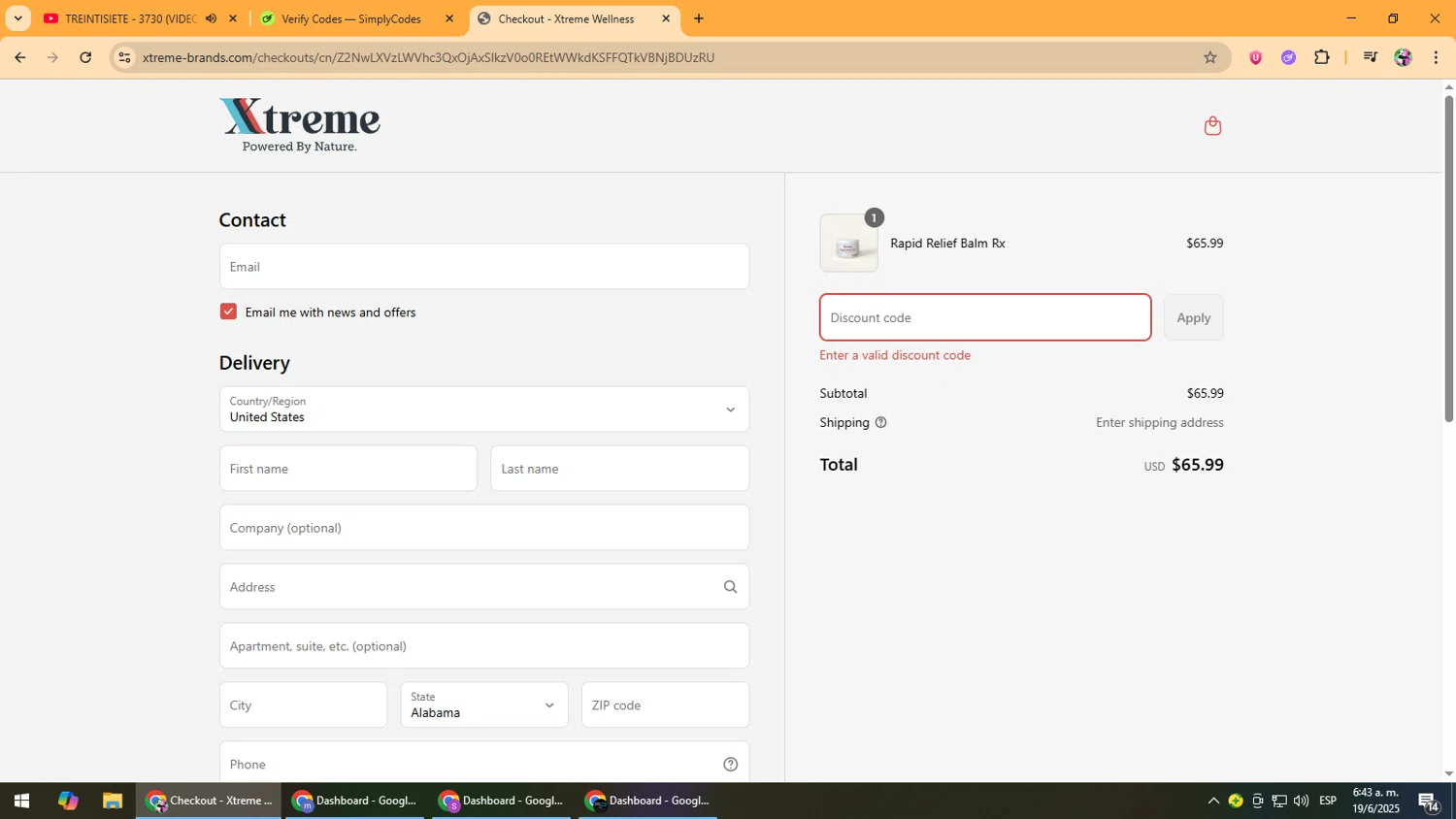Show hidden tray icons chevron
This screenshot has height=819, width=1456.
click(1213, 801)
